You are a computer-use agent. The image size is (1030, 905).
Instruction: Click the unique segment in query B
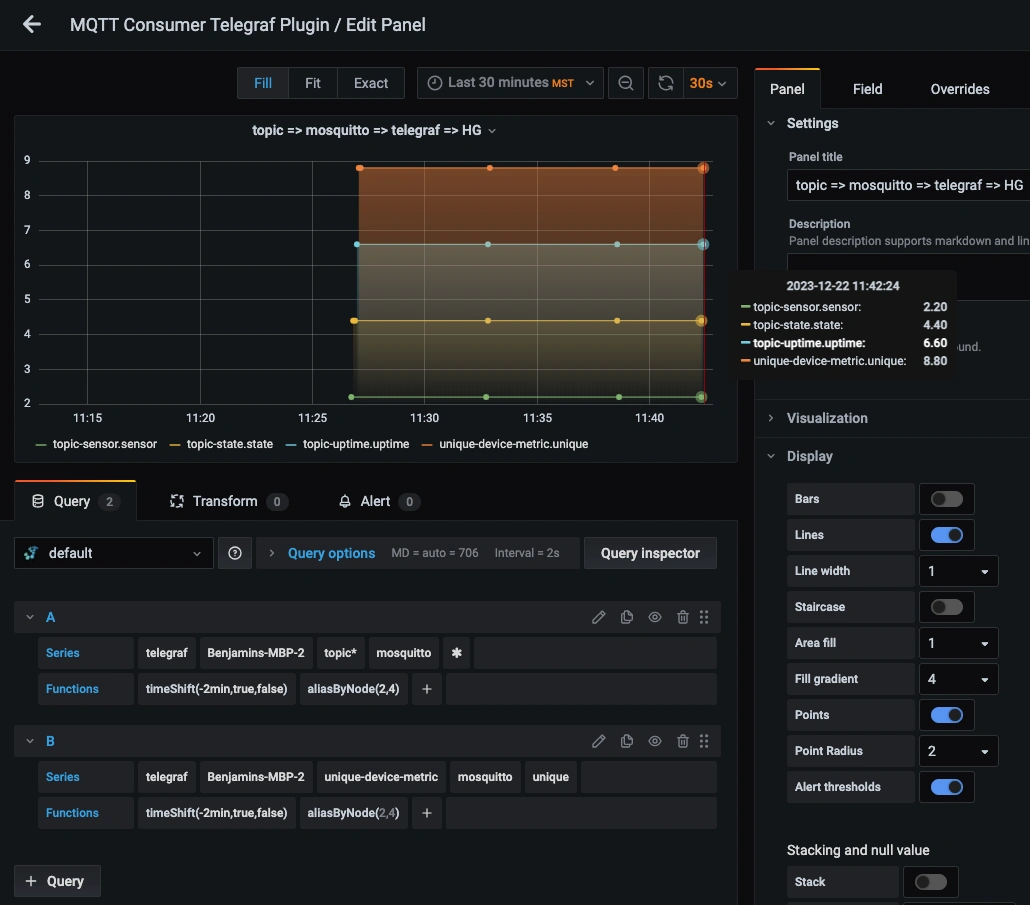[550, 777]
